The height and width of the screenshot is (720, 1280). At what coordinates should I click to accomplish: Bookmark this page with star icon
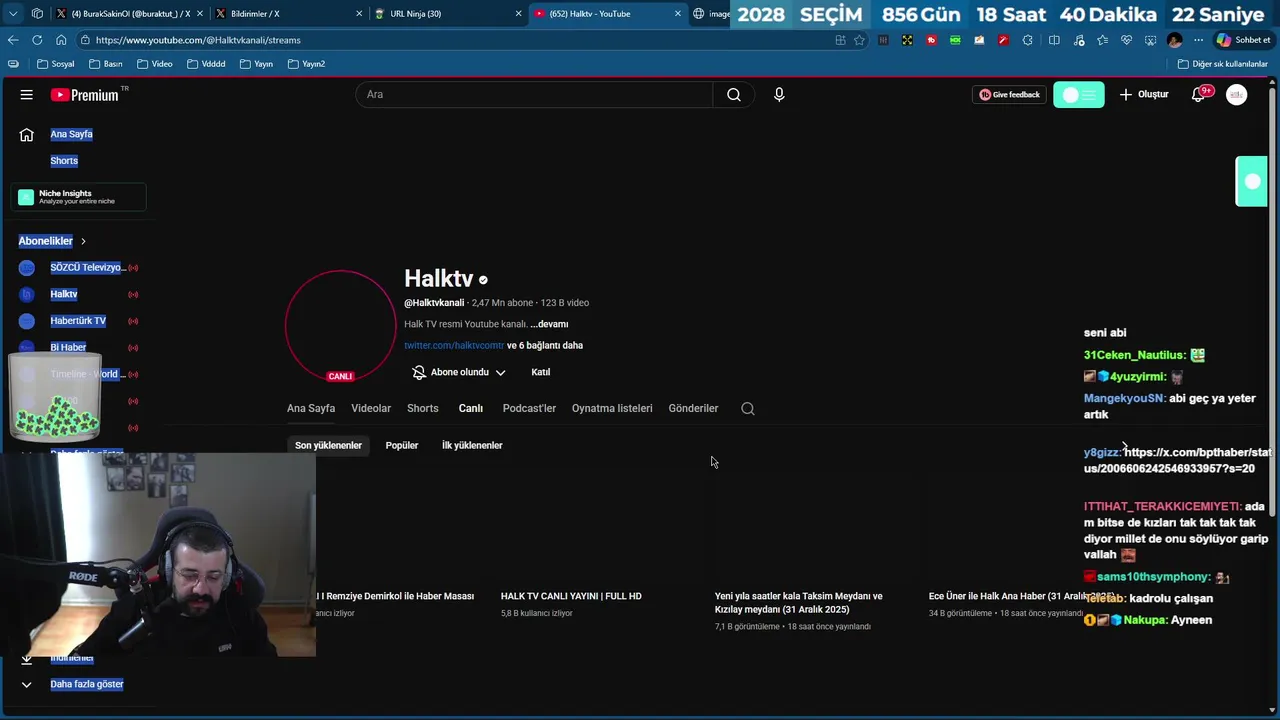click(859, 40)
